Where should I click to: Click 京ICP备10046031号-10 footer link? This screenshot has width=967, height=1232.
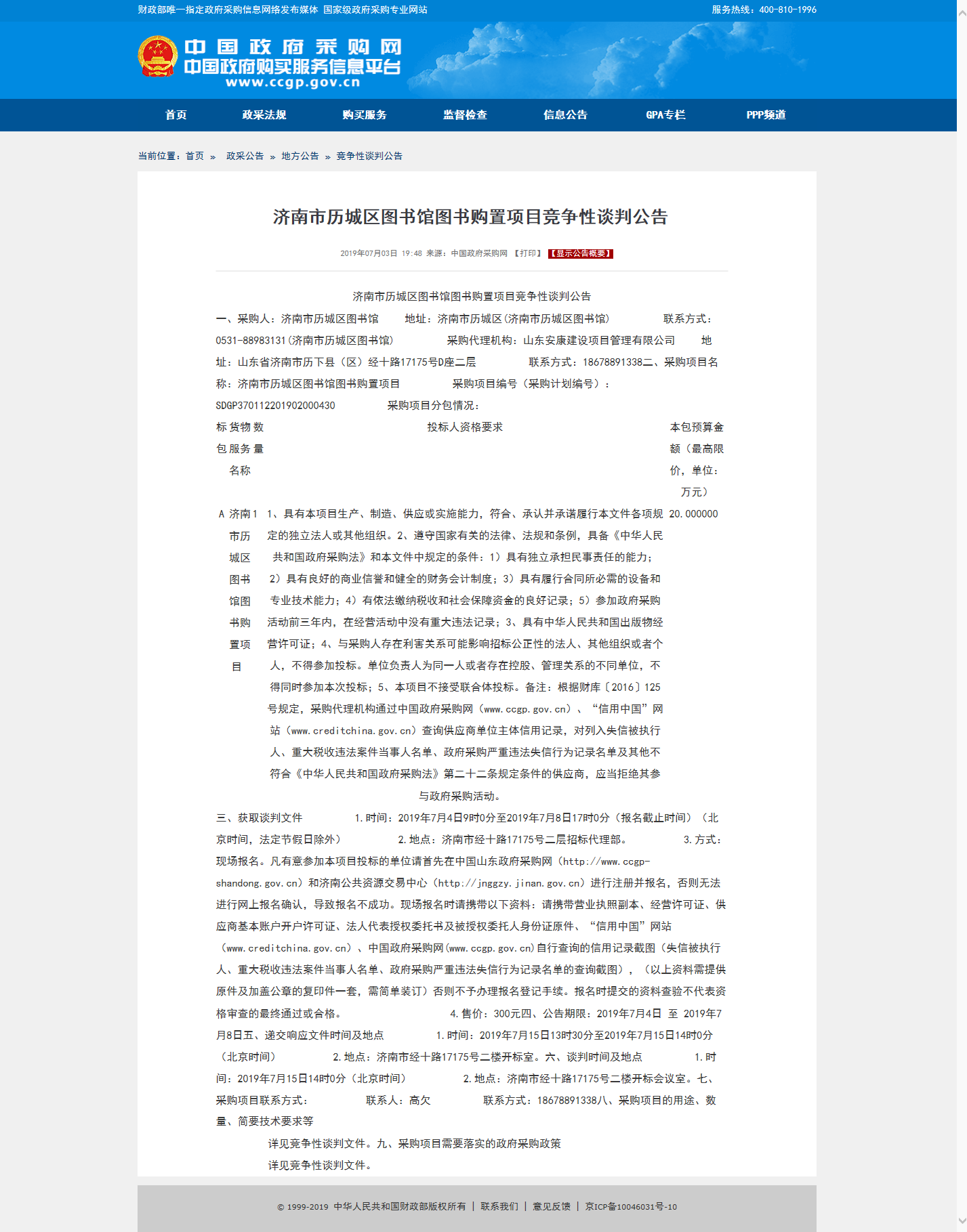point(631,1206)
